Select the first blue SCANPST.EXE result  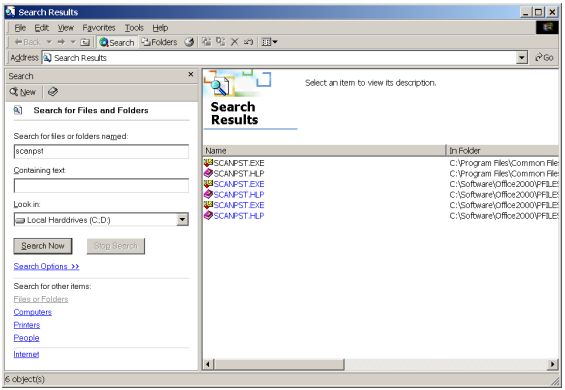(x=239, y=184)
